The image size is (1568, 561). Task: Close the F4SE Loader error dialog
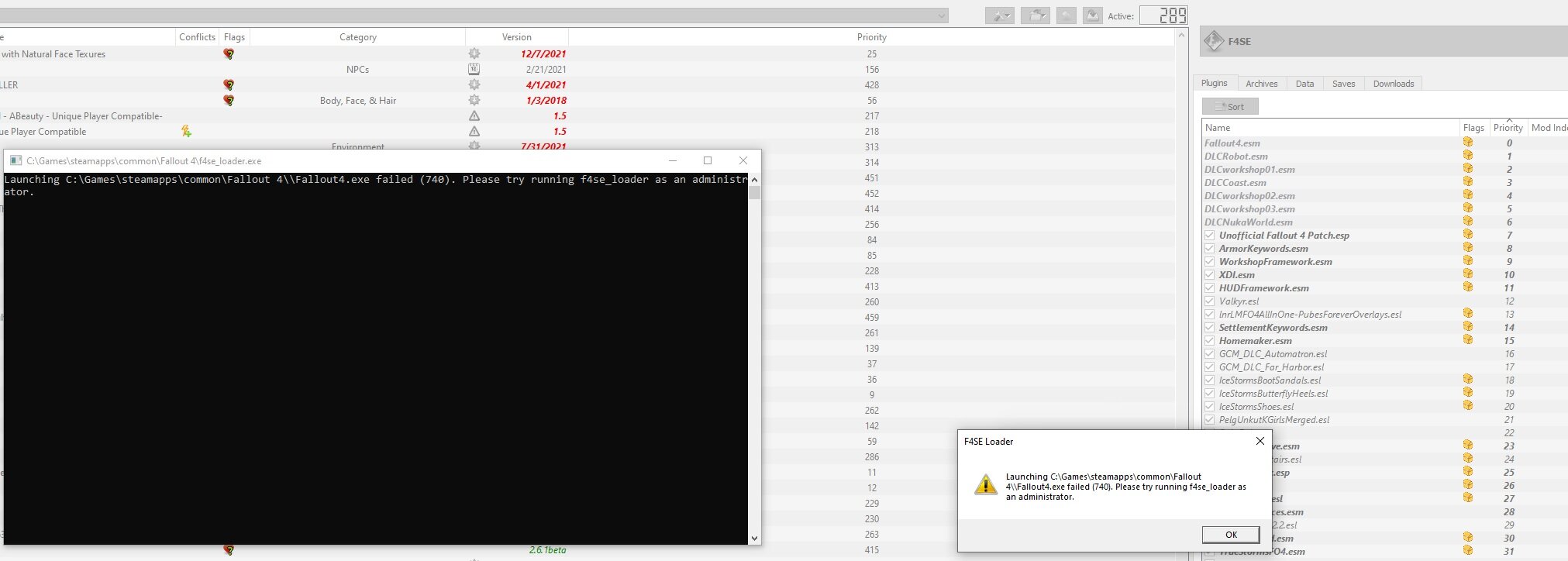1260,441
